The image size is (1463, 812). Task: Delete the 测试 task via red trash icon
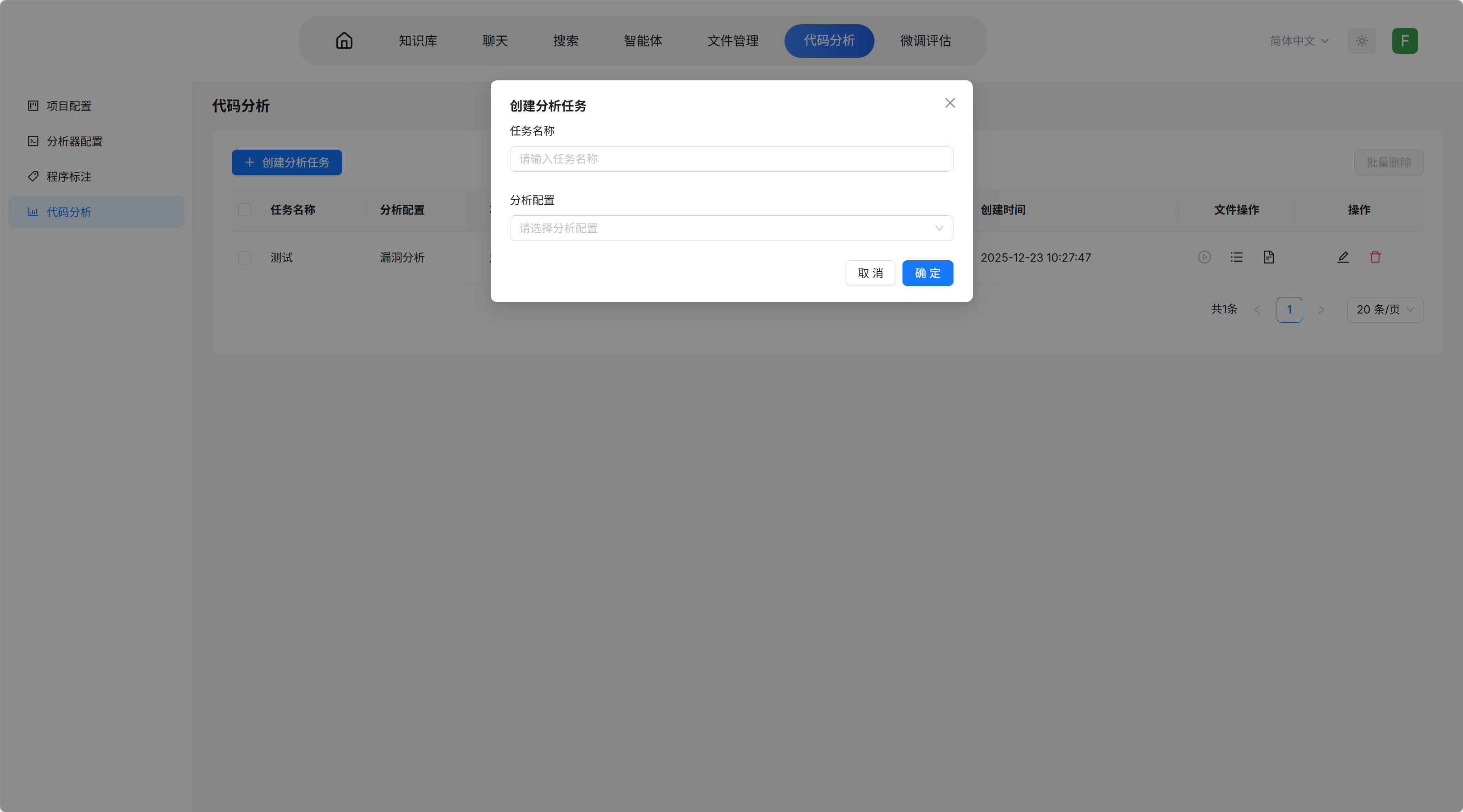coord(1375,257)
